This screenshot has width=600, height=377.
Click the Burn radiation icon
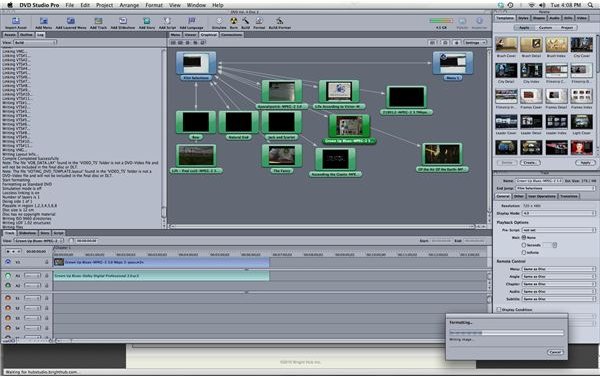[233, 21]
